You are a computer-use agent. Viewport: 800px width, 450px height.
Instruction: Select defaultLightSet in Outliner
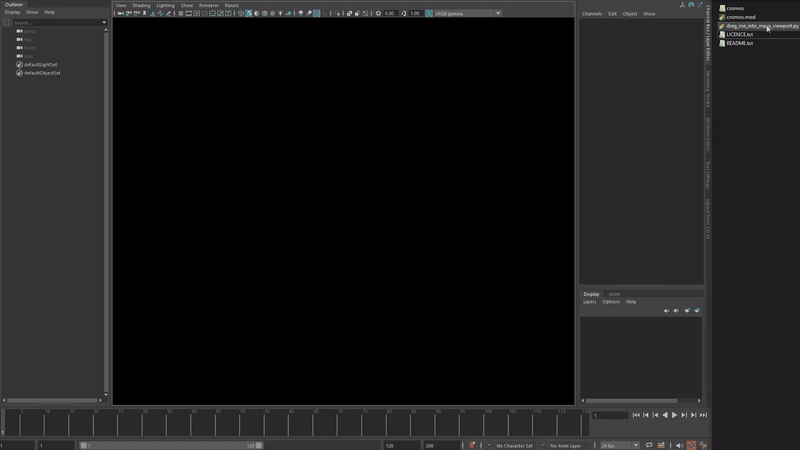tap(40, 65)
